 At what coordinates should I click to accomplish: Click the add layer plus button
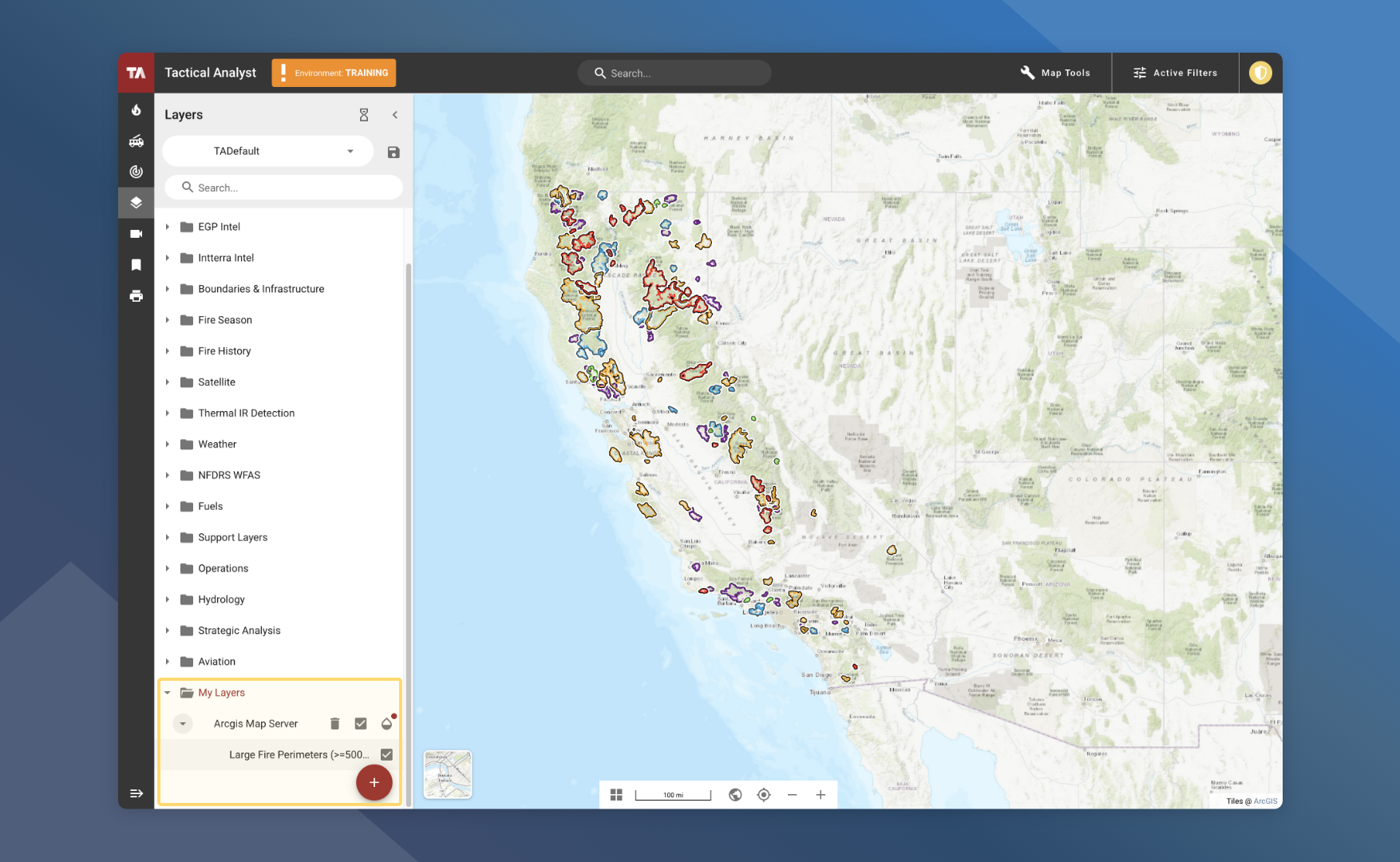tap(374, 782)
